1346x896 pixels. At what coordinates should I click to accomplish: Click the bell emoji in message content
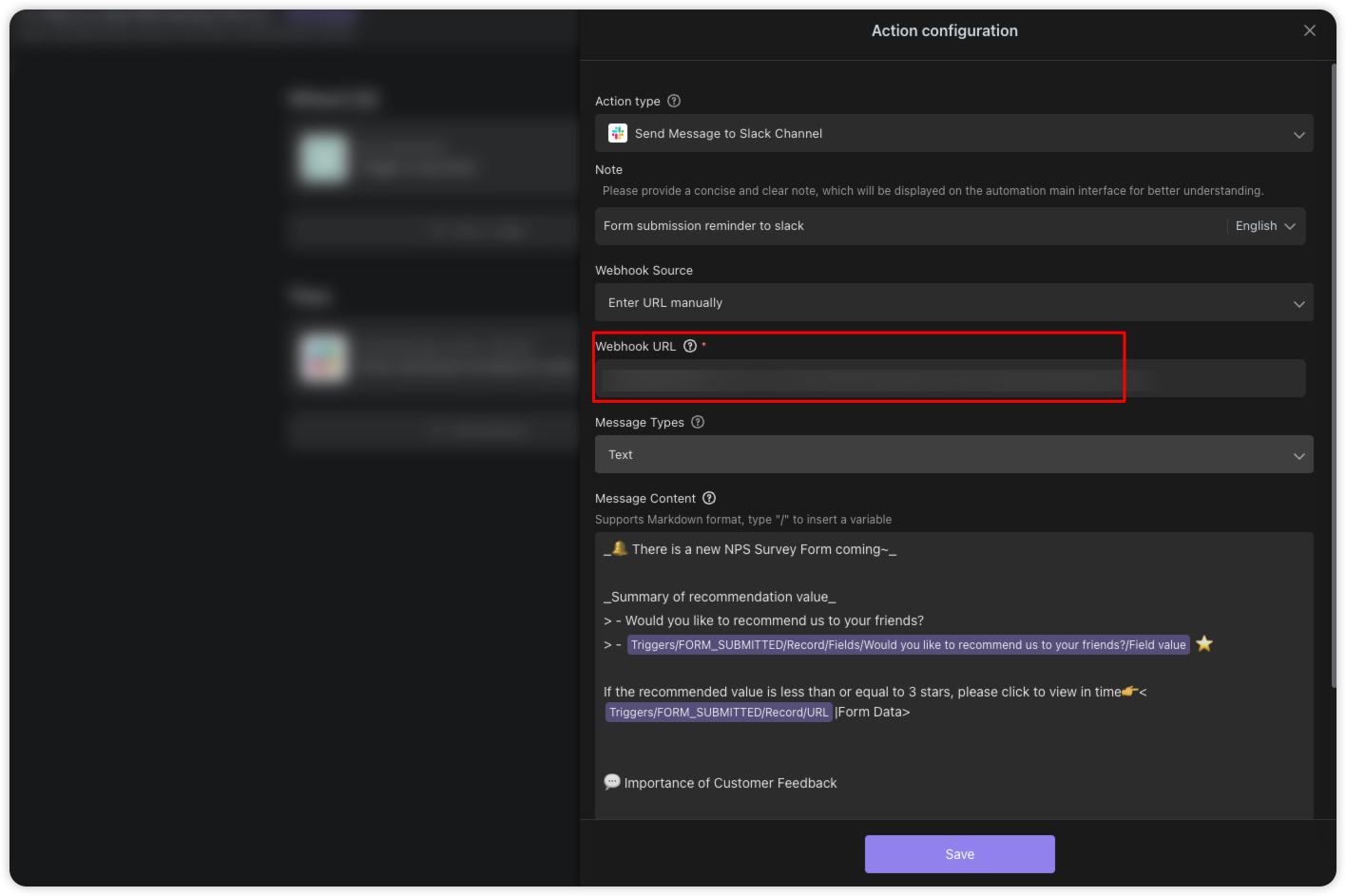coord(620,548)
